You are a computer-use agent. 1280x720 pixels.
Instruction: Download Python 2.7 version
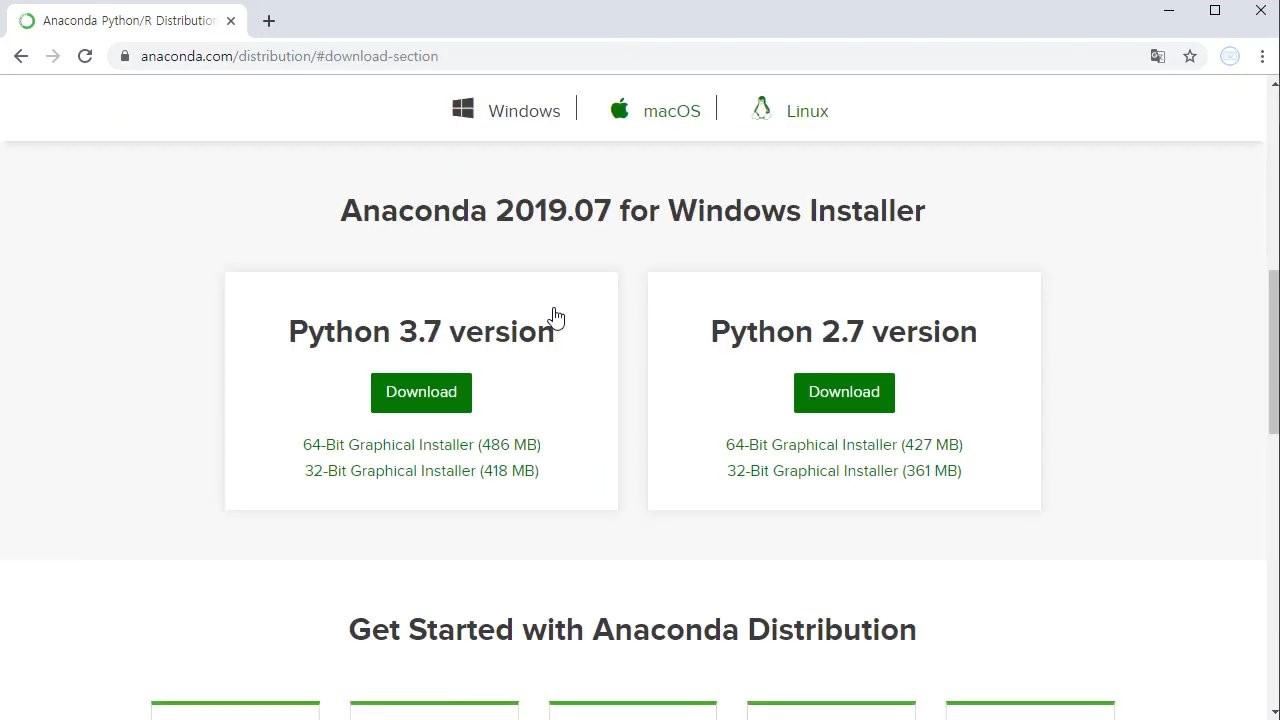(844, 392)
